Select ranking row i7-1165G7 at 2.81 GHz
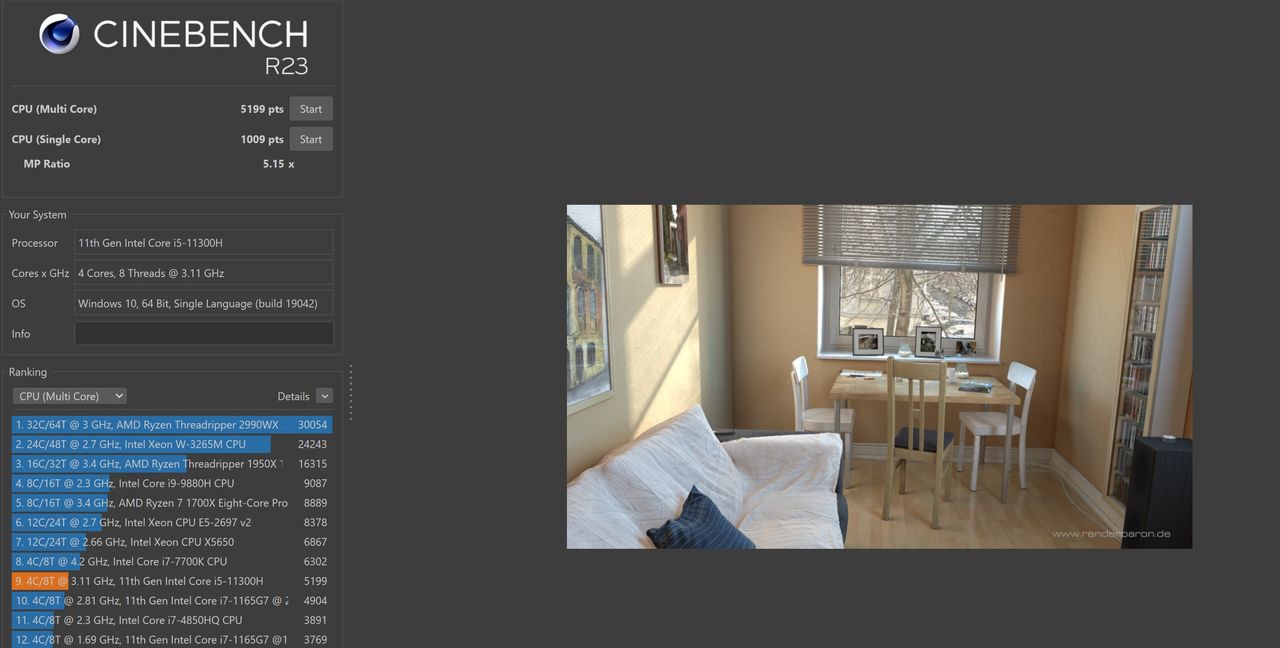The height and width of the screenshot is (648, 1280). click(172, 601)
